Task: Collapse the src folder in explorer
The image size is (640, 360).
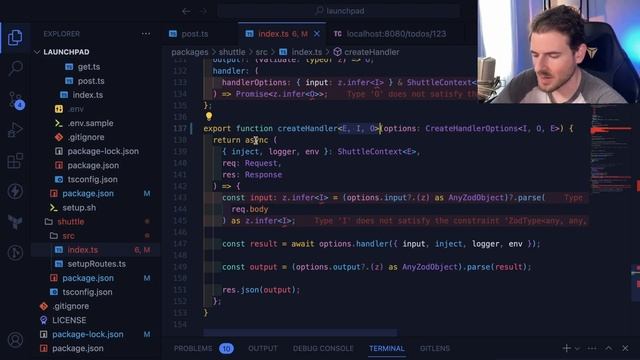Action: (x=68, y=236)
